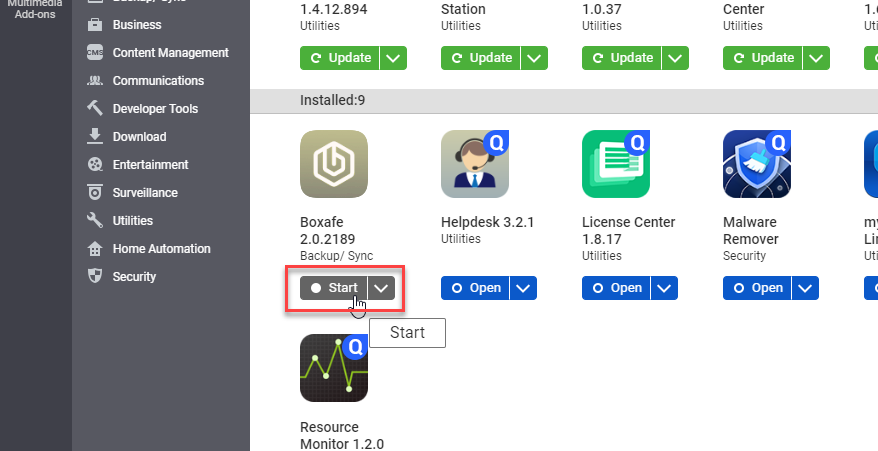Click the Helpdesk app icon

click(x=475, y=164)
